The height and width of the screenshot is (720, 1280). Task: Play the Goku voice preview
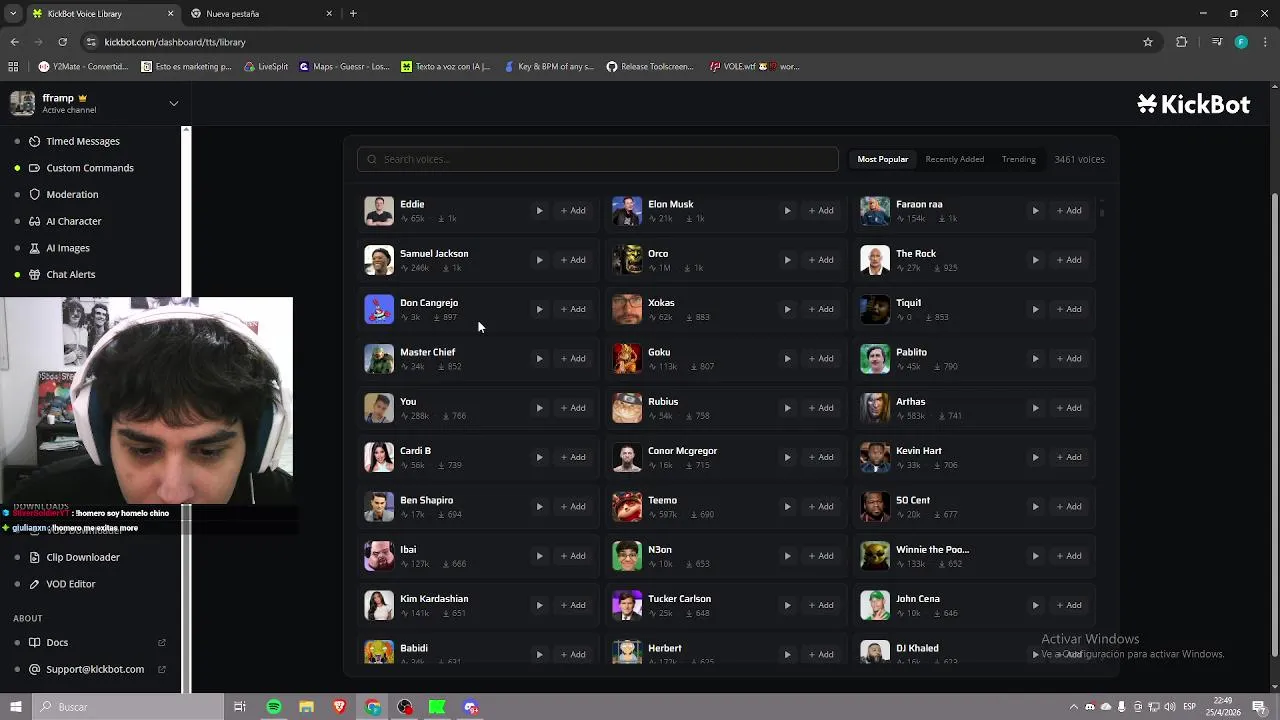tap(787, 359)
